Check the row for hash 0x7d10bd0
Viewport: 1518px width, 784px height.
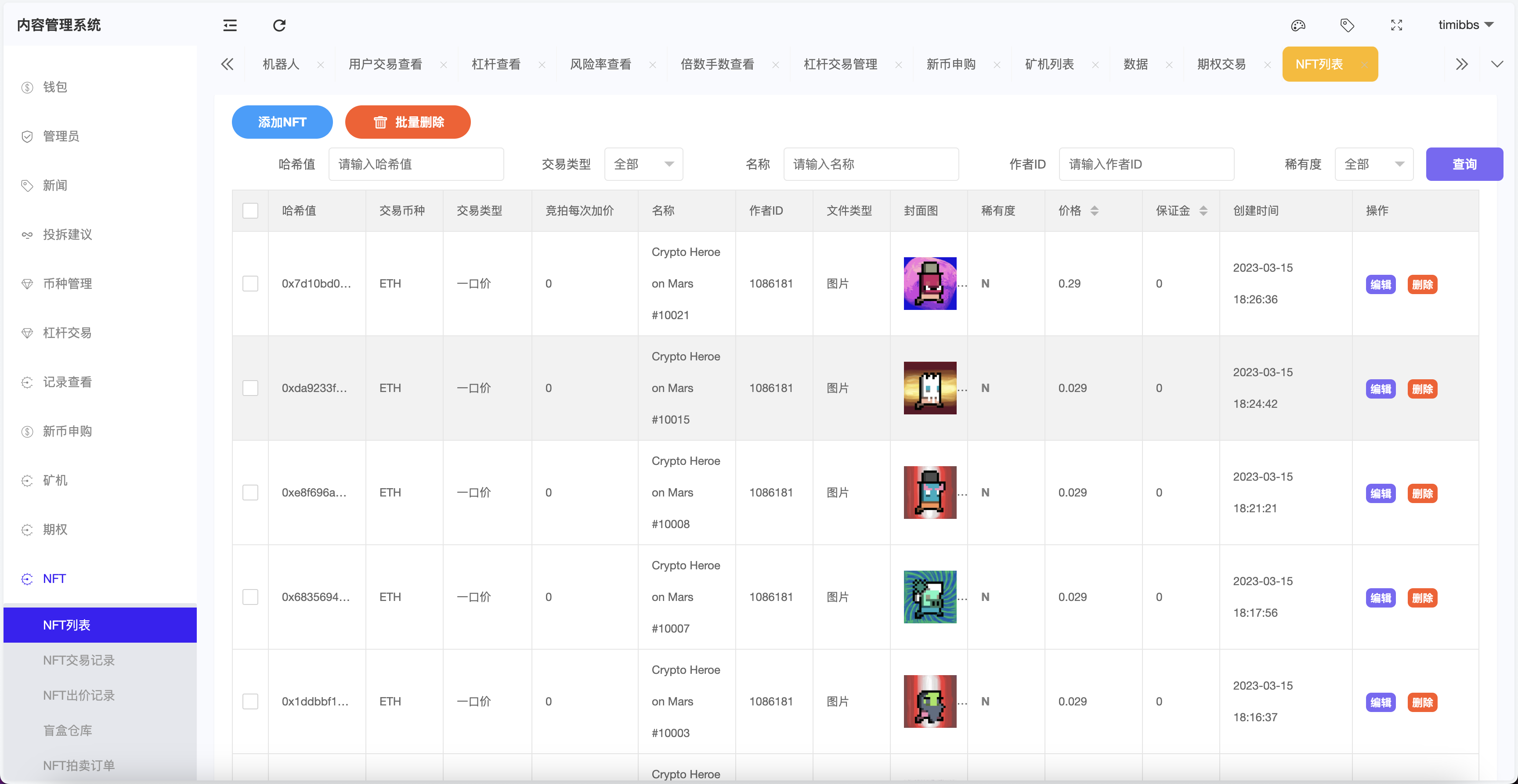[x=250, y=283]
